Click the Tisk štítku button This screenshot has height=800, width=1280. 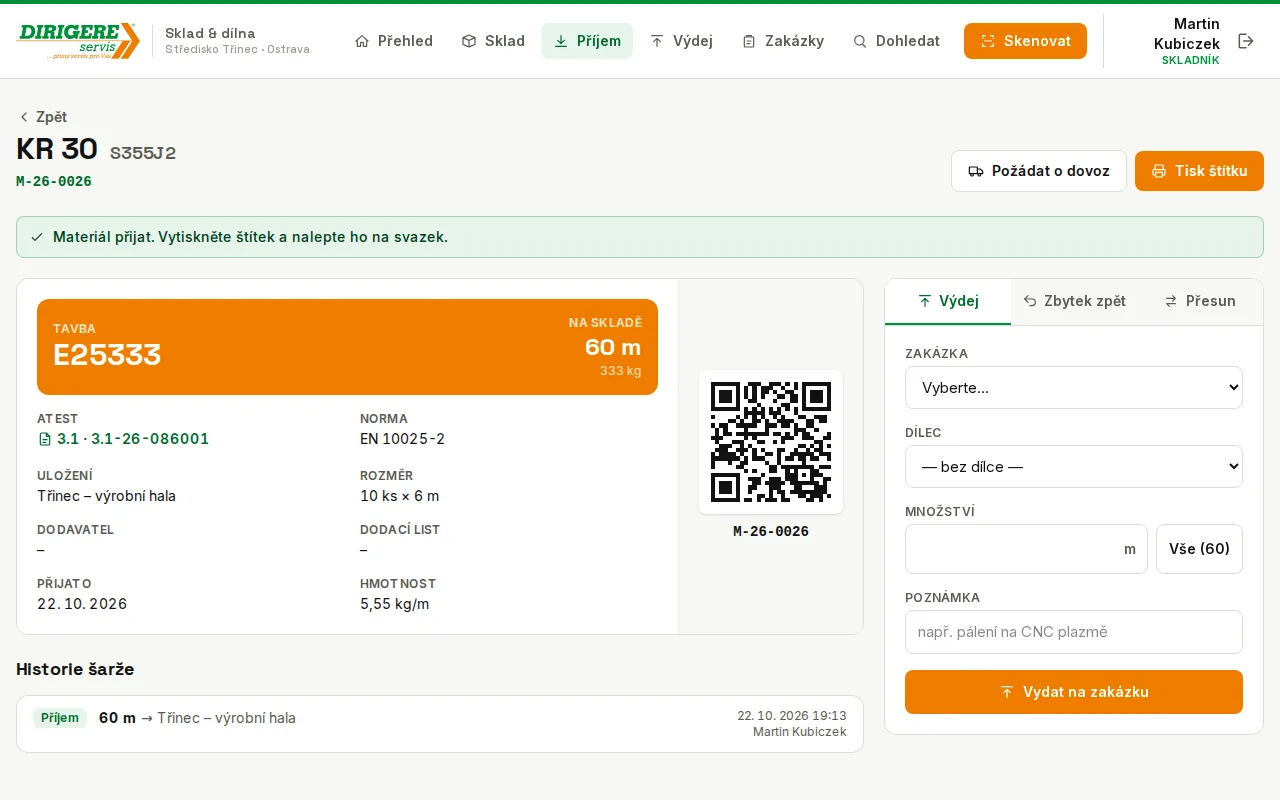[1199, 171]
